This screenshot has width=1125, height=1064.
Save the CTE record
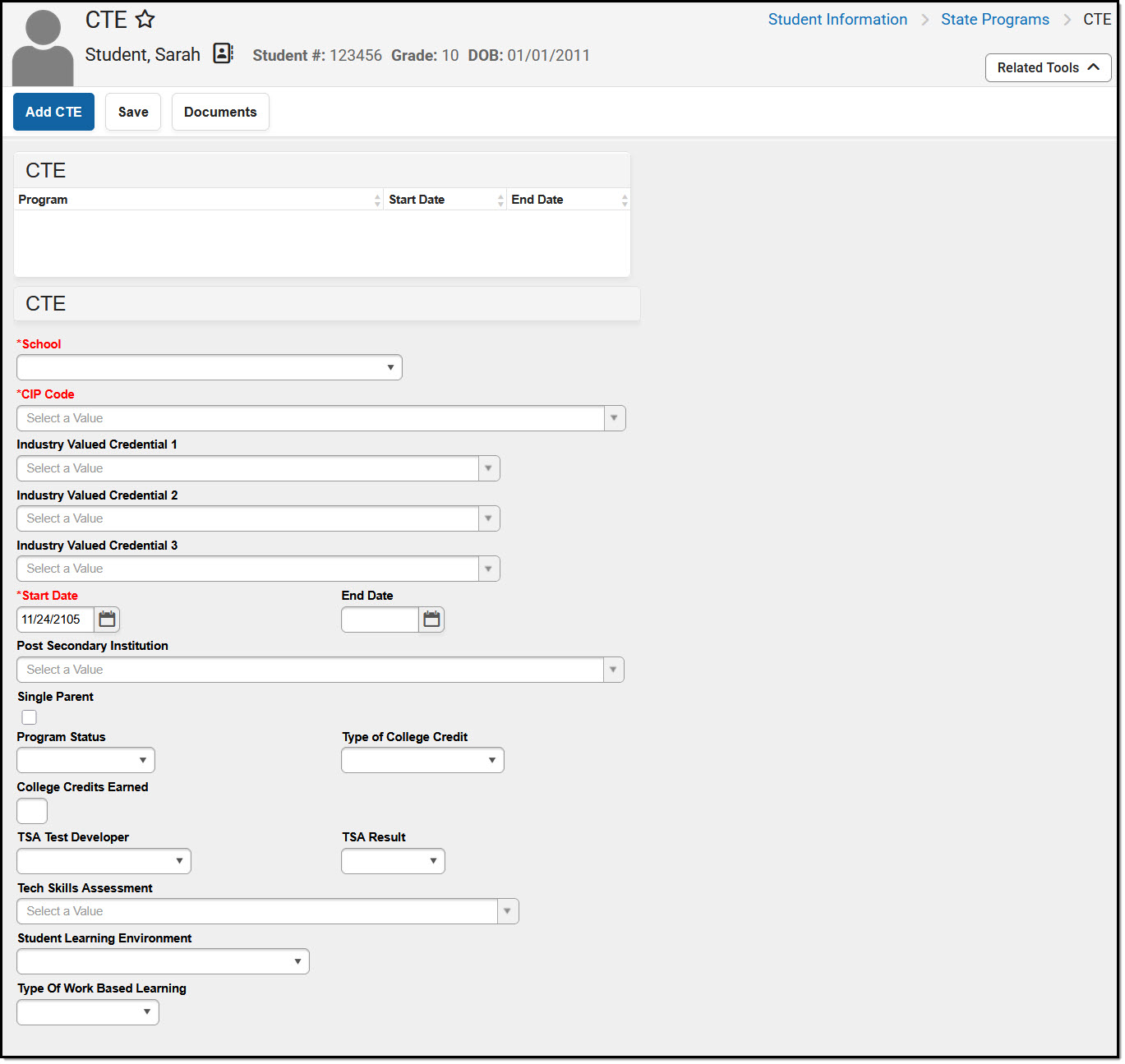132,111
